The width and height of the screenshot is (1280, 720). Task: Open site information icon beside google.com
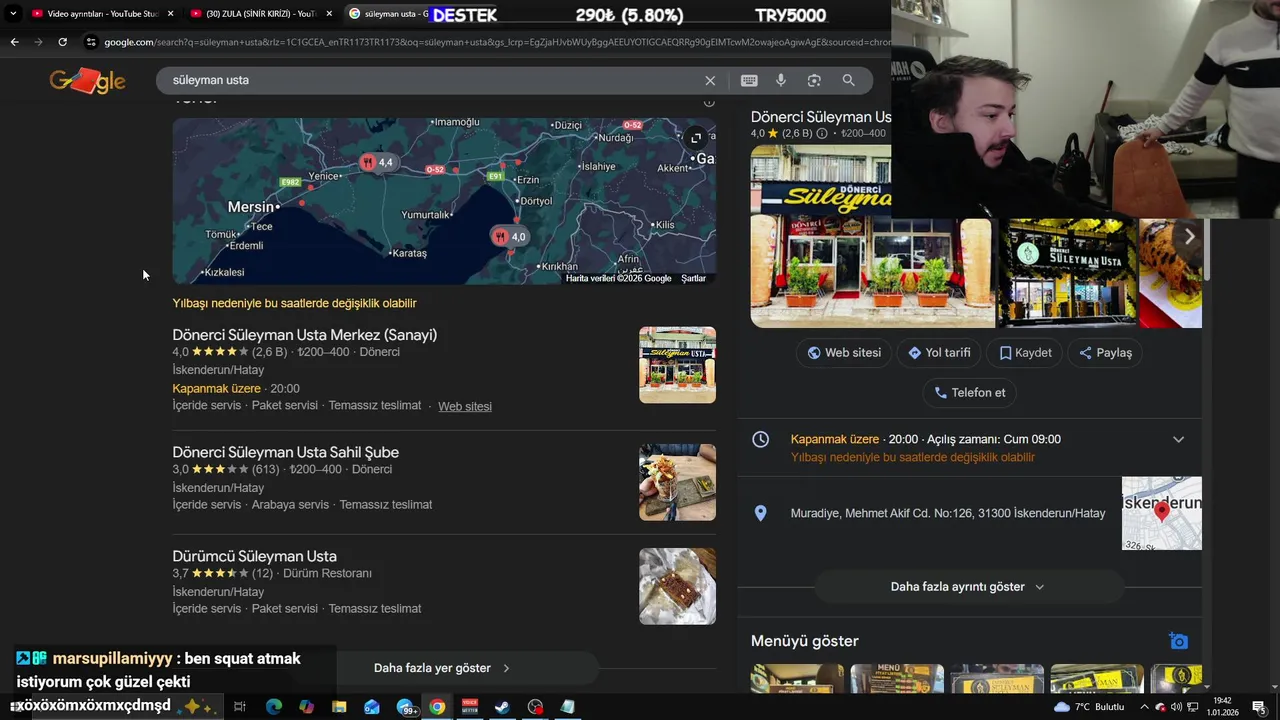(x=91, y=42)
